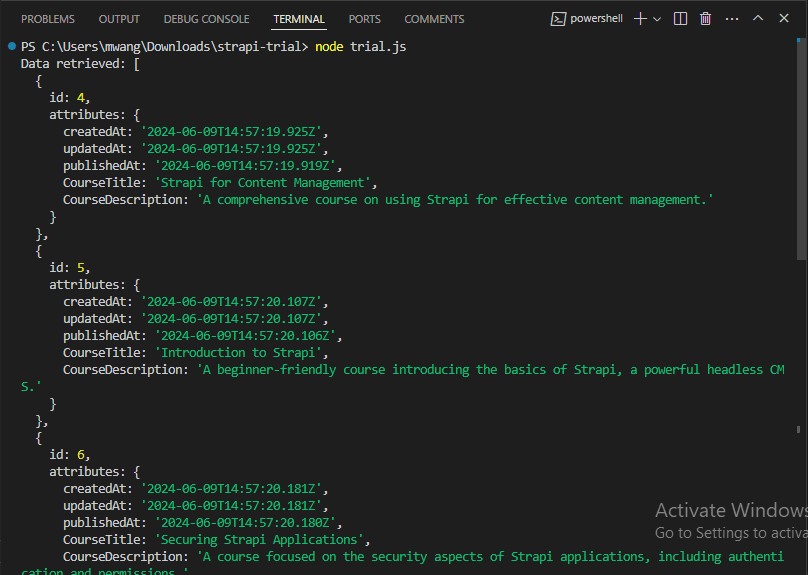This screenshot has height=575, width=808.
Task: Click the powershell terminal profile label
Action: pos(596,19)
